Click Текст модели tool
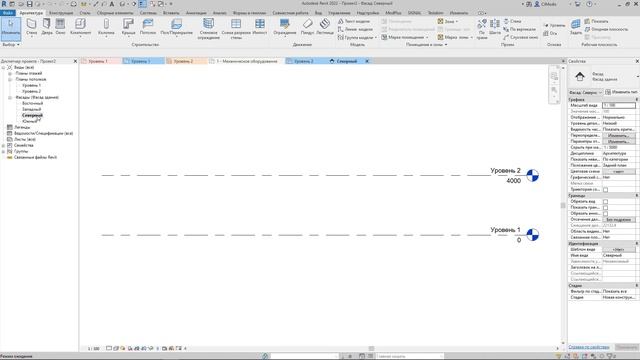 tap(354, 21)
